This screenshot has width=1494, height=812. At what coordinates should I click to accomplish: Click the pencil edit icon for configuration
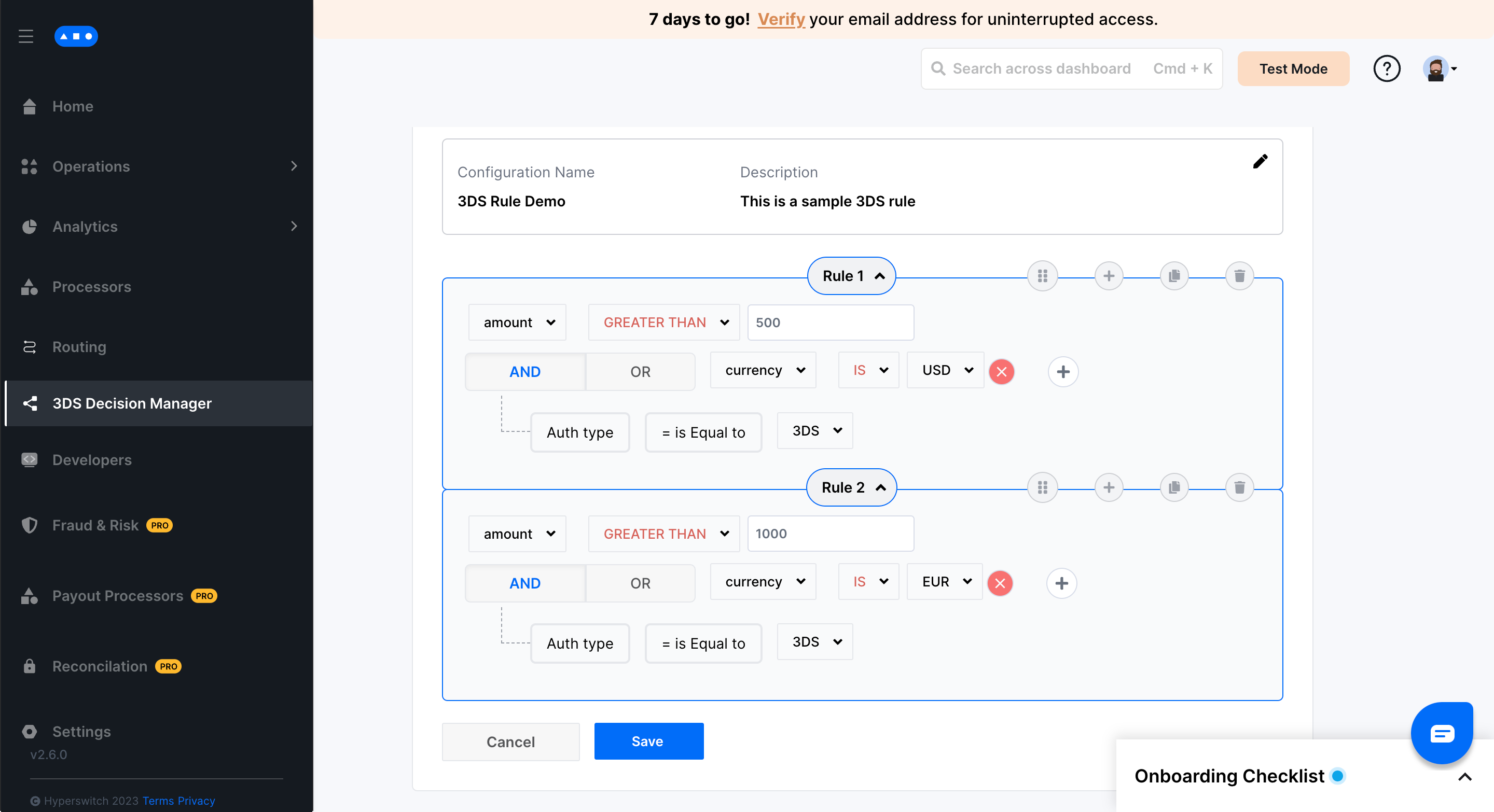[x=1260, y=161]
